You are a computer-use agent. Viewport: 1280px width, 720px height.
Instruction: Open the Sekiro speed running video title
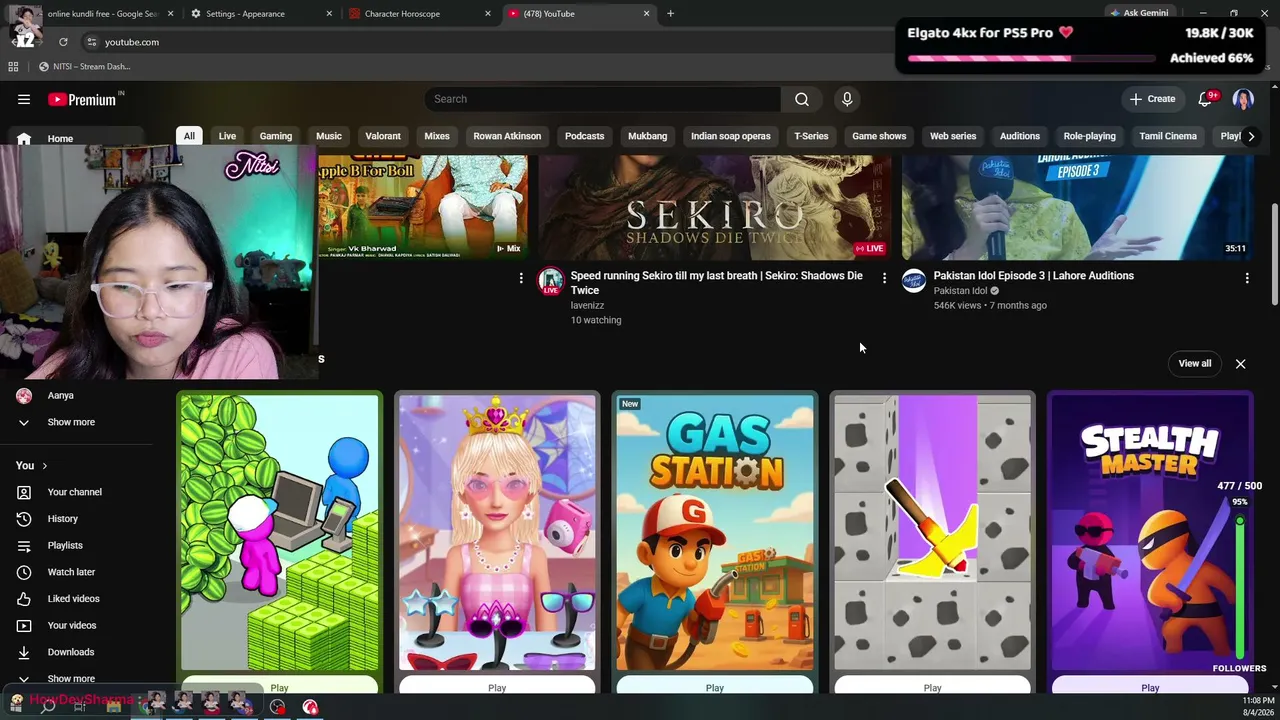coord(717,283)
